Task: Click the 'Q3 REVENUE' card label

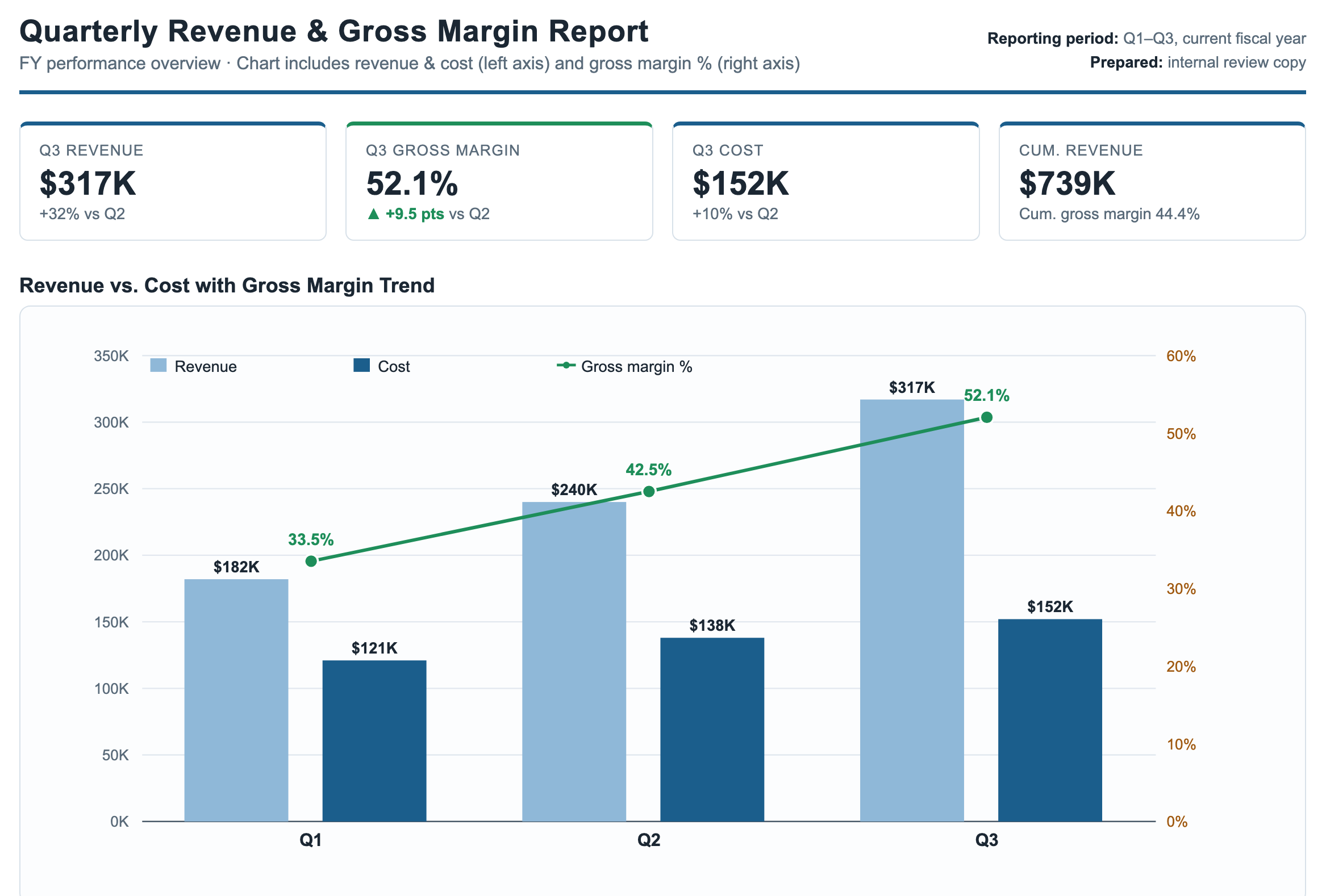Action: pos(91,150)
